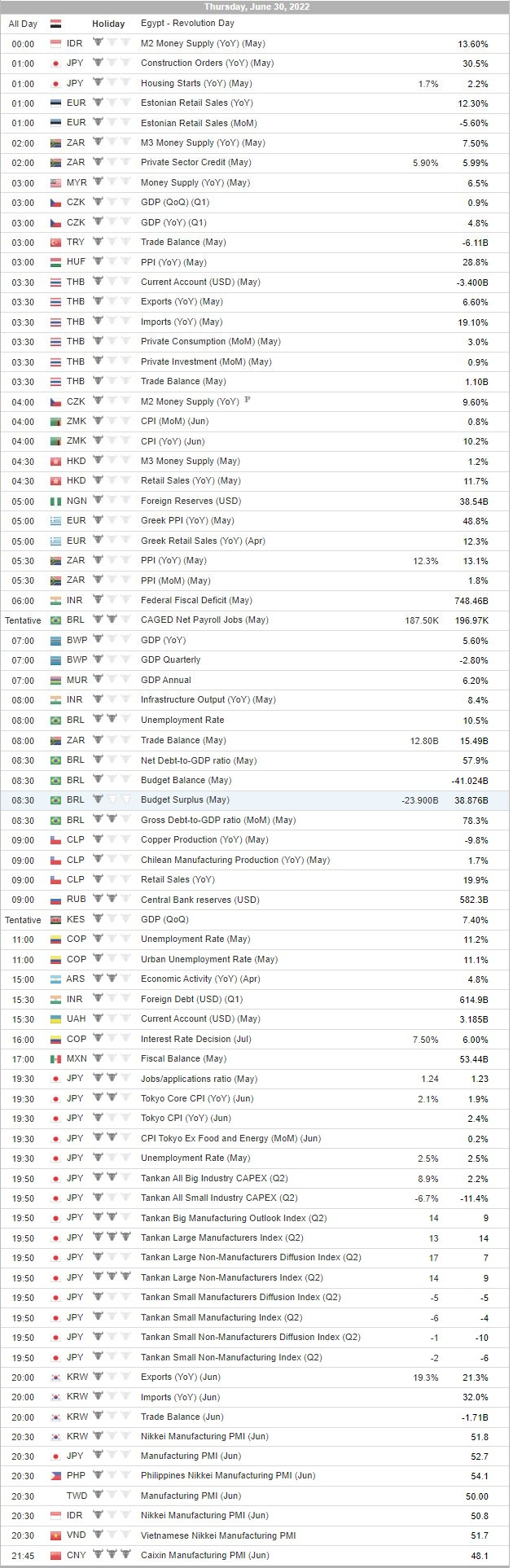Screen dimensions: 513x1568
Task: Click the Nigeria flag beside Foreign Reserves (USD)
Action: [55, 501]
